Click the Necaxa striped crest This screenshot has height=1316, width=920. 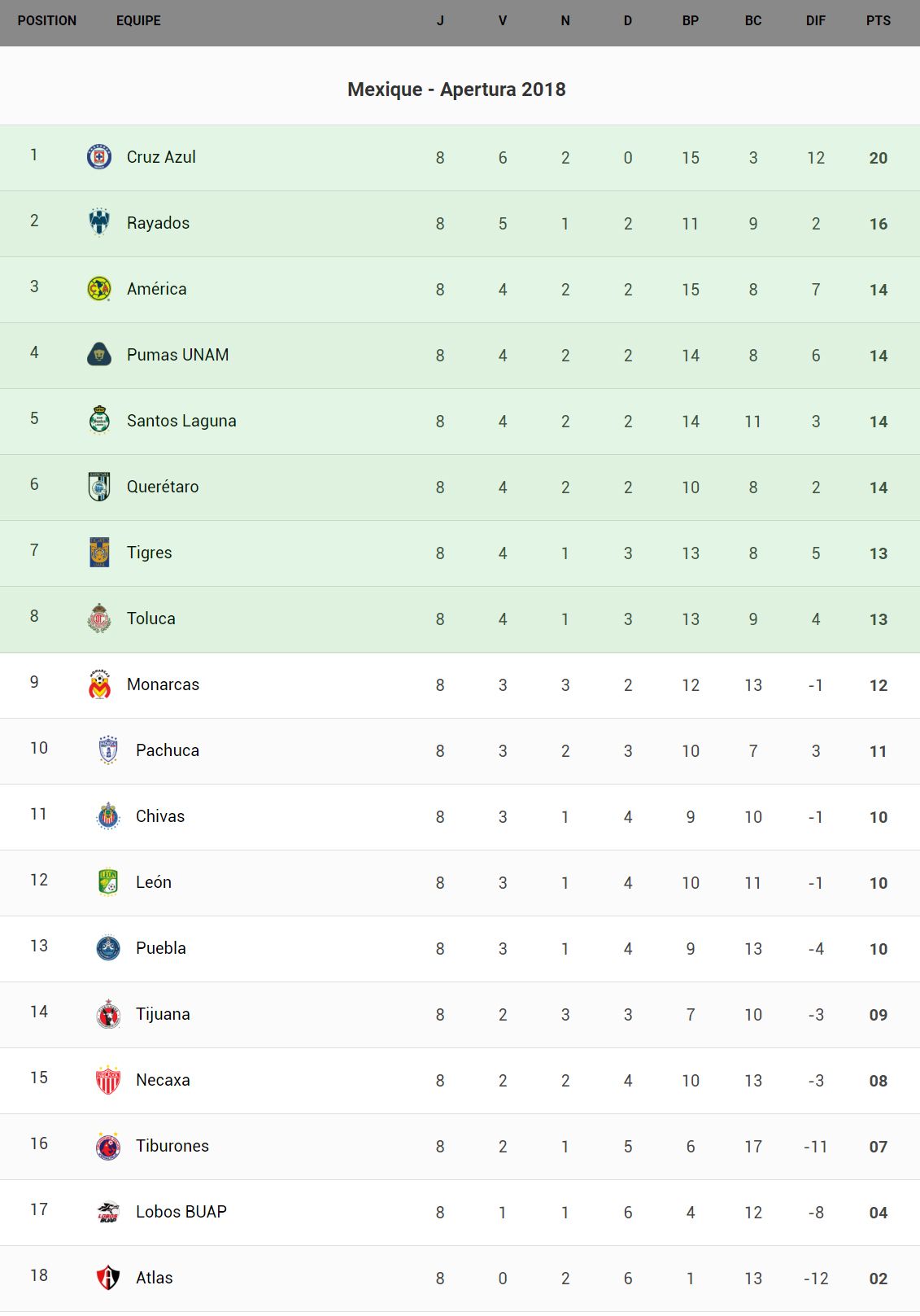(x=108, y=1080)
